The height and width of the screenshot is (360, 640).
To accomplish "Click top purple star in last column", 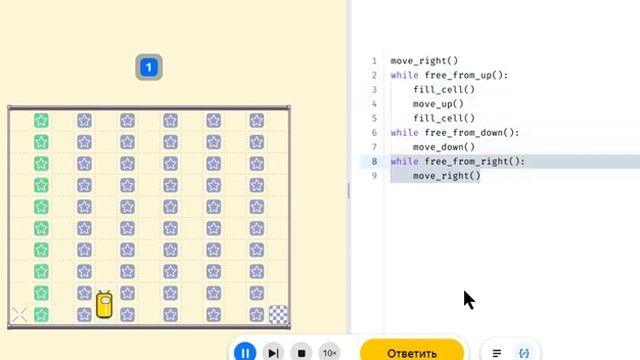I will pyautogui.click(x=257, y=120).
